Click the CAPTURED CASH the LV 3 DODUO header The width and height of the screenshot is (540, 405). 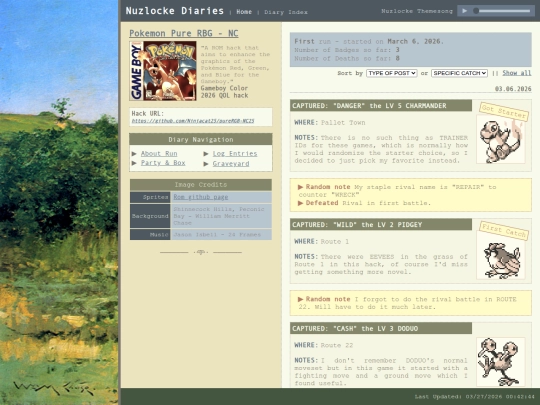coord(381,329)
